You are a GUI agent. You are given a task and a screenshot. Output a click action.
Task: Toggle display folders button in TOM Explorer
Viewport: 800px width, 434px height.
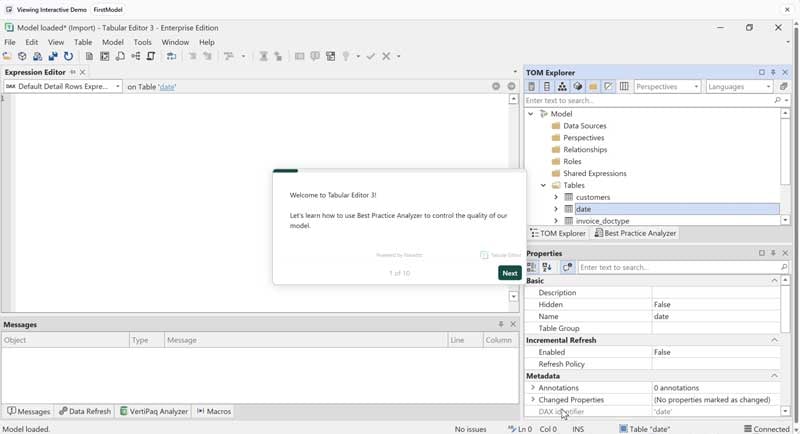pos(593,87)
